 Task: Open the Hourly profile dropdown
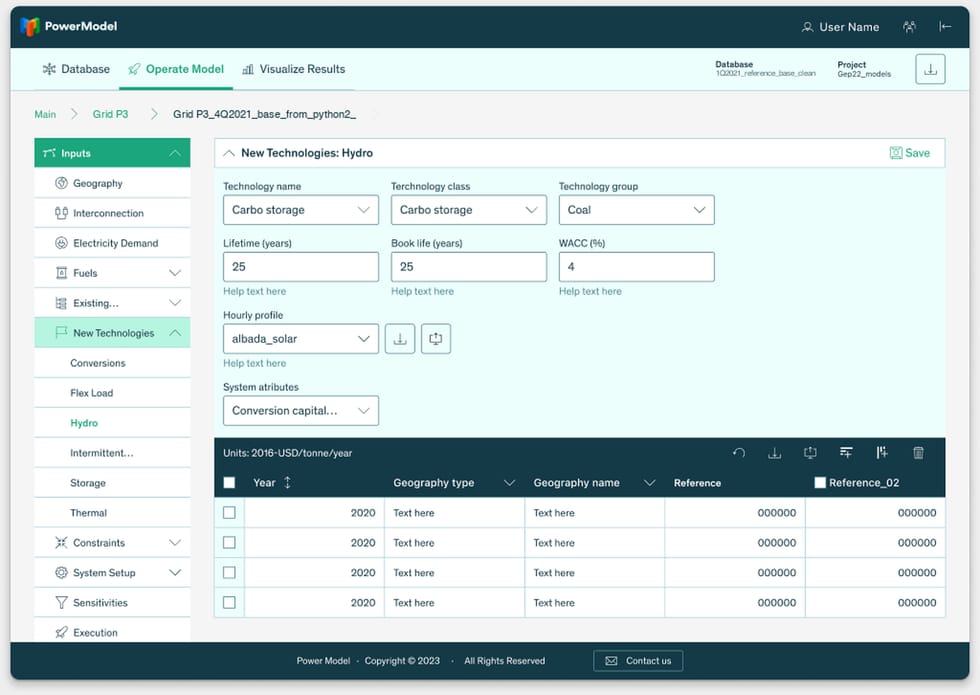301,339
